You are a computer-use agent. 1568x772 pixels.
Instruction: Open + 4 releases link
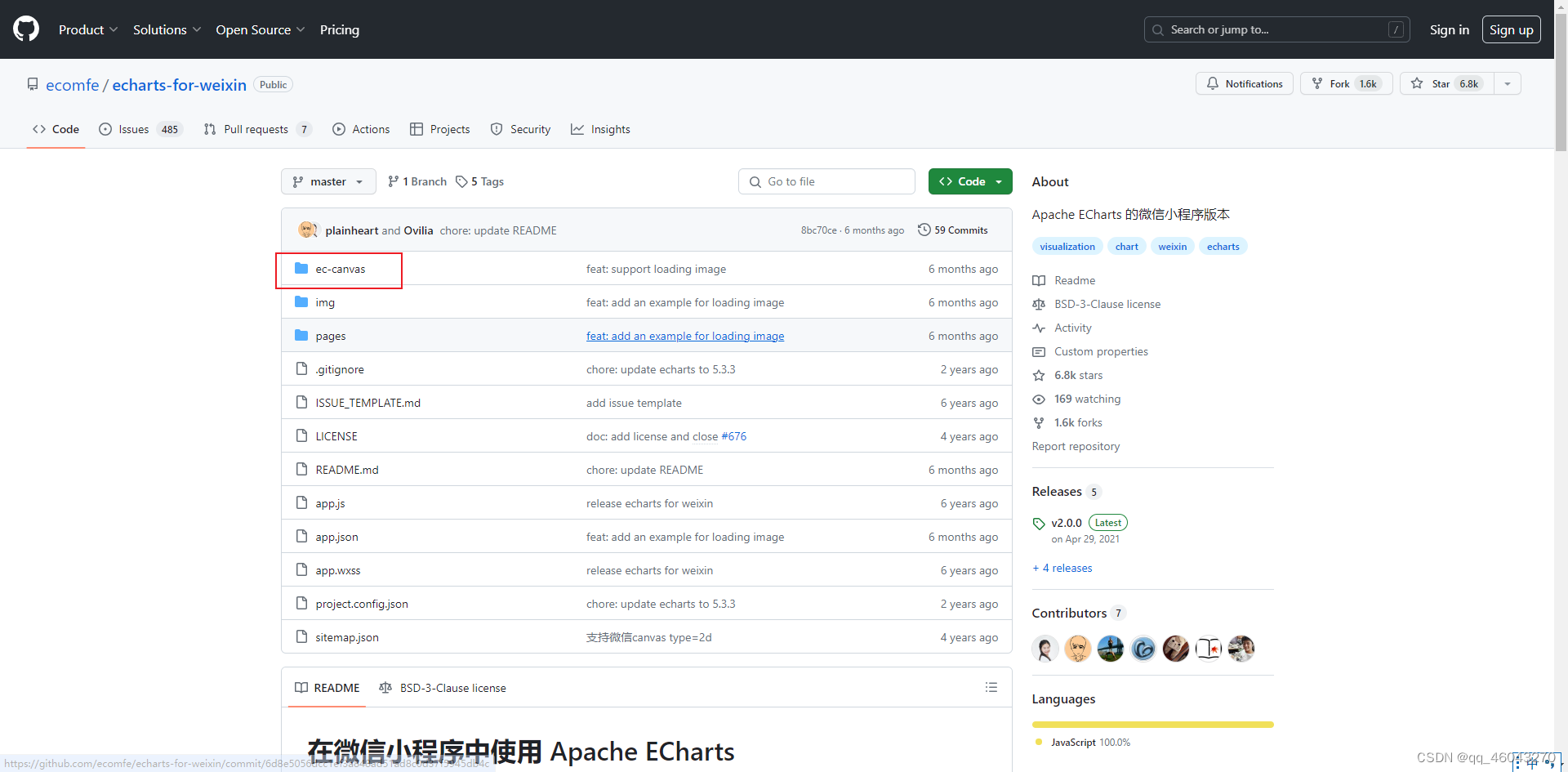[1062, 568]
